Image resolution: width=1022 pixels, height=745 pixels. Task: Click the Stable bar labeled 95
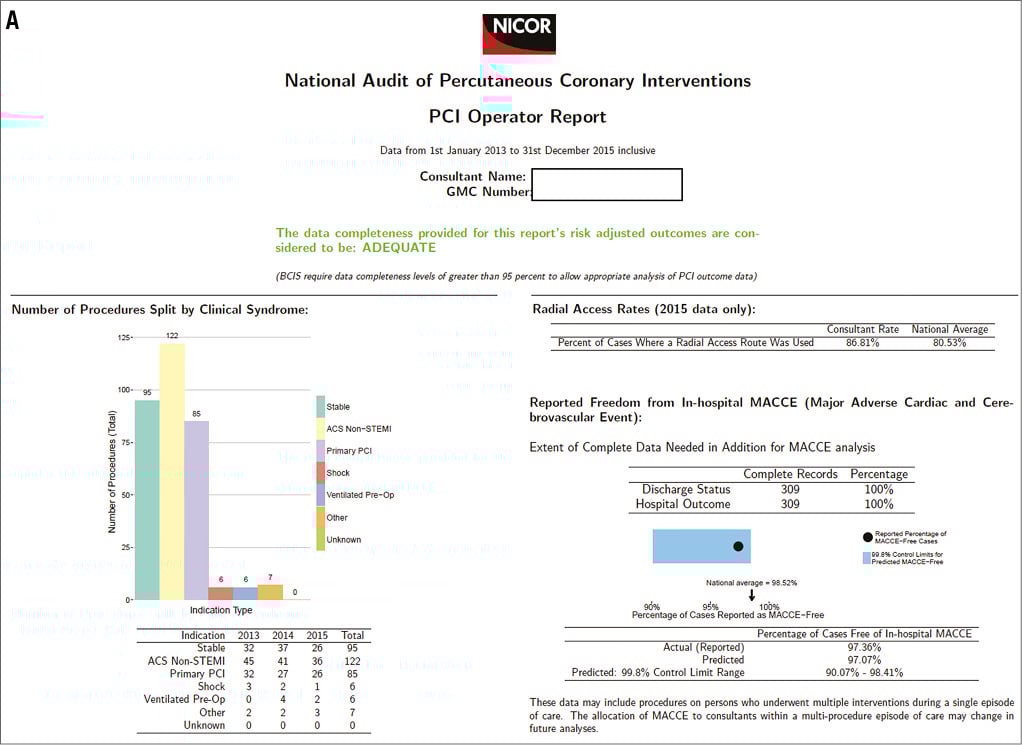point(147,500)
